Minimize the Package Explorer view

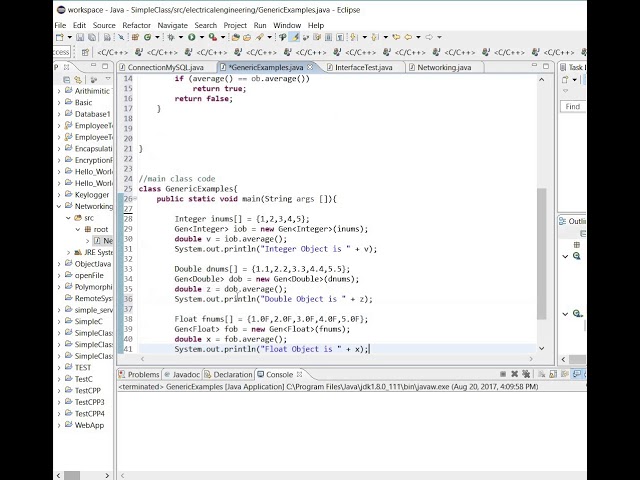point(94,66)
